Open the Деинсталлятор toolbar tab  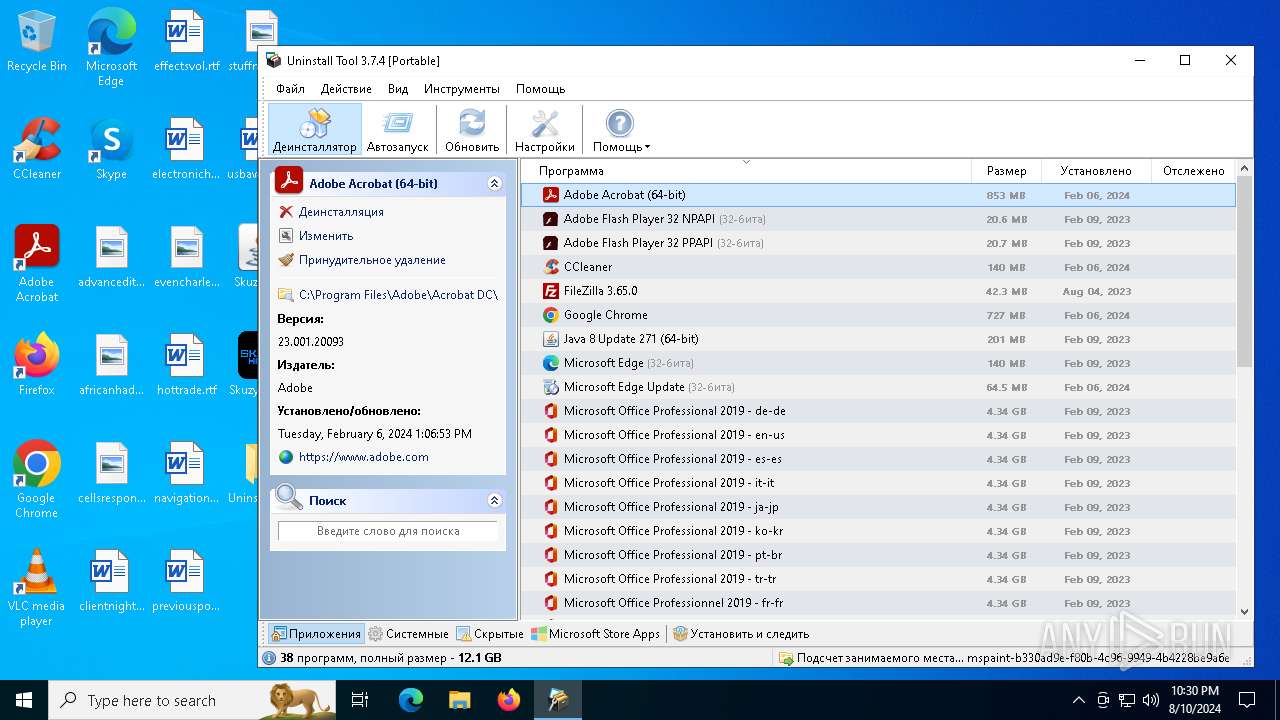[314, 130]
